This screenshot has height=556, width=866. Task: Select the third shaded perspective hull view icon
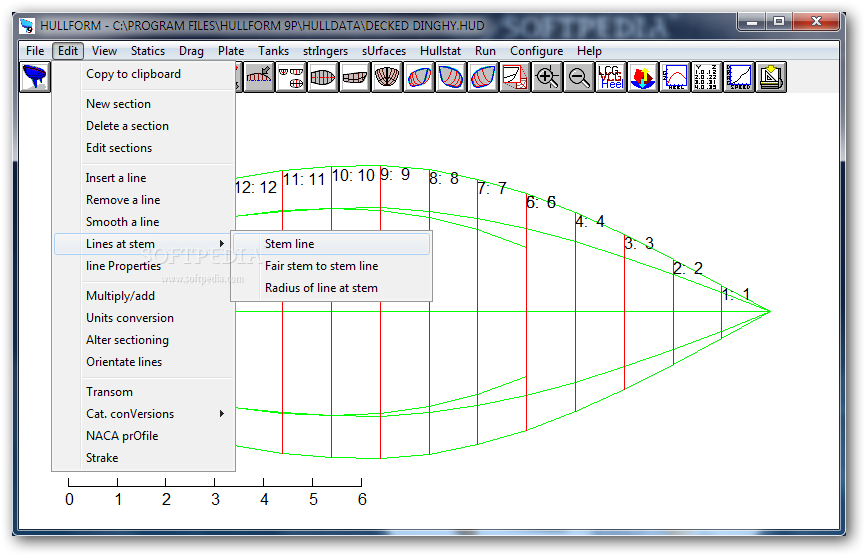pos(483,77)
